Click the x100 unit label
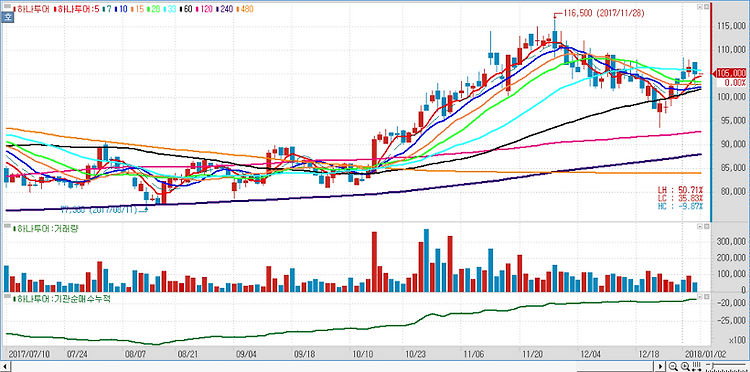The image size is (750, 372). (737, 340)
